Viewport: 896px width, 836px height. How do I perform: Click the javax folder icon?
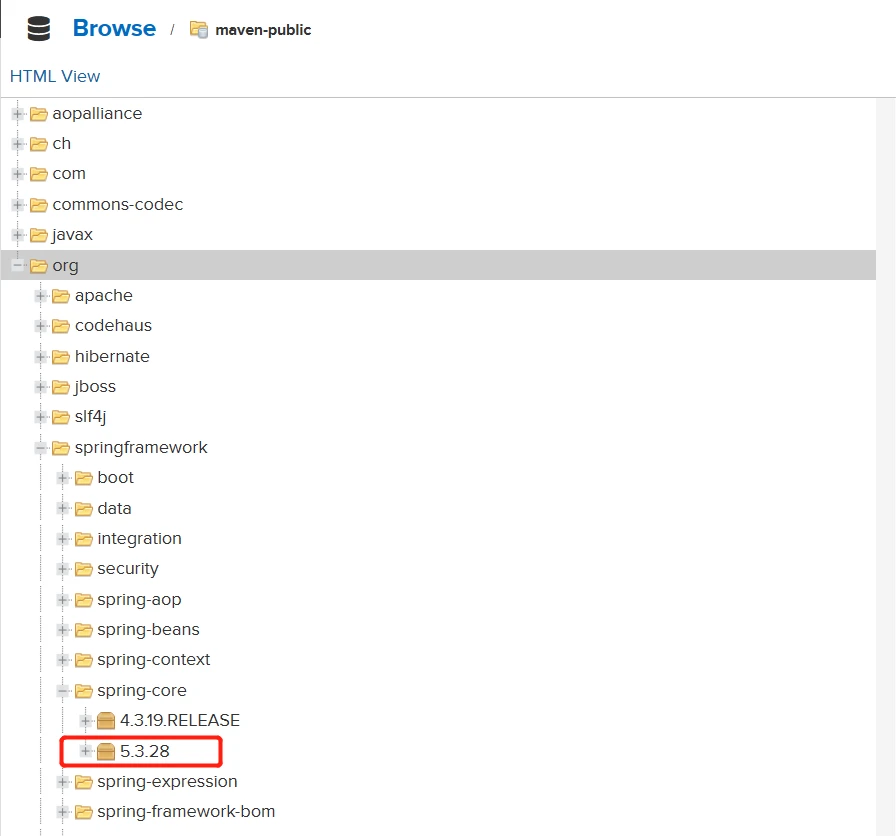click(x=38, y=235)
